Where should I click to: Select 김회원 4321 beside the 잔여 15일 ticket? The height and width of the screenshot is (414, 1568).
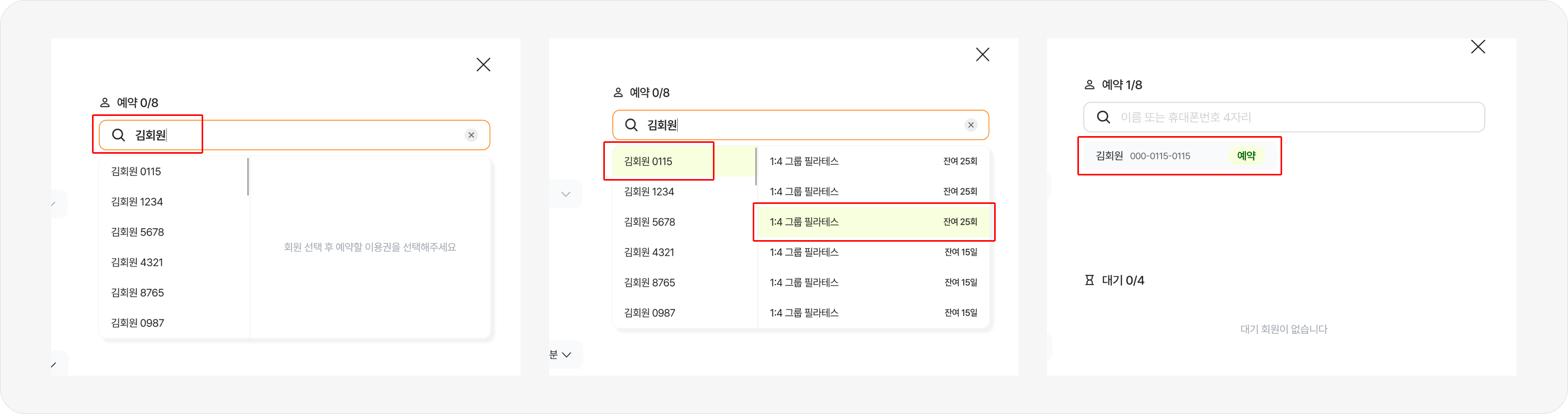click(x=649, y=253)
